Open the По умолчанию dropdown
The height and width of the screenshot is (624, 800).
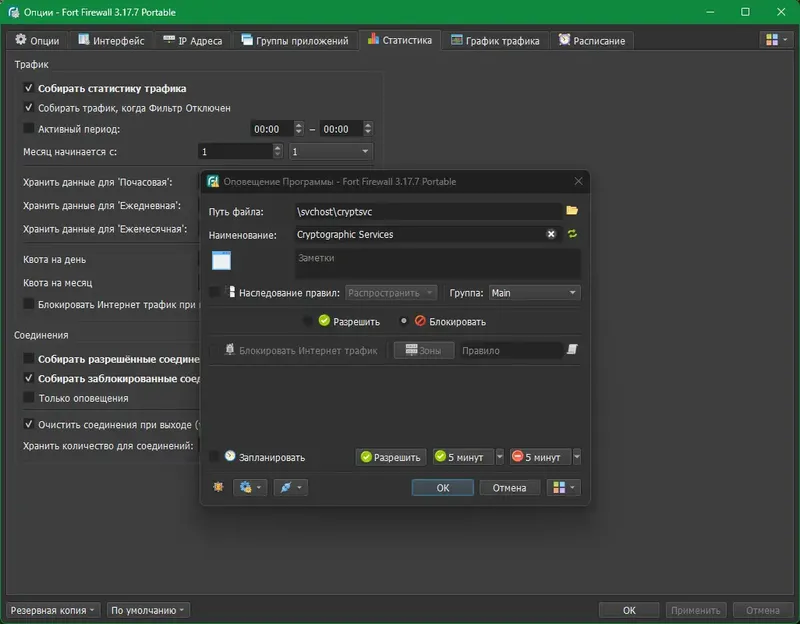click(x=148, y=610)
